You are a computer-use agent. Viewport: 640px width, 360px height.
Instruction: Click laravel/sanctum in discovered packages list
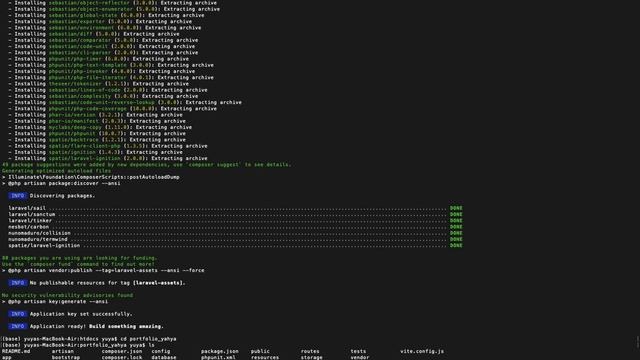pos(31,214)
